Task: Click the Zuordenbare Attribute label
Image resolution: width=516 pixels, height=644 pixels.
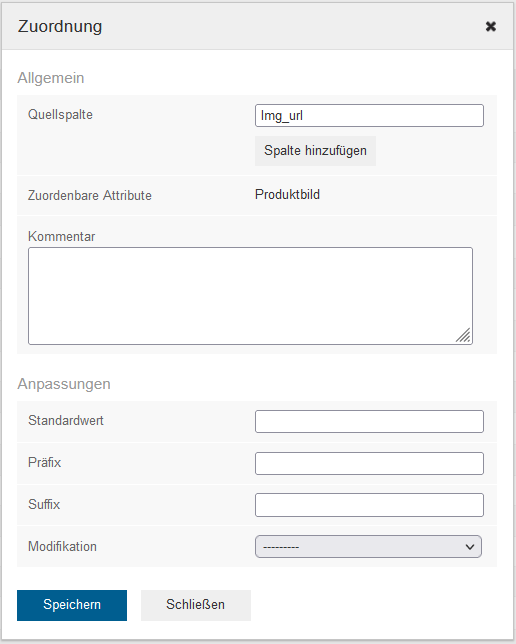Action: click(x=90, y=196)
